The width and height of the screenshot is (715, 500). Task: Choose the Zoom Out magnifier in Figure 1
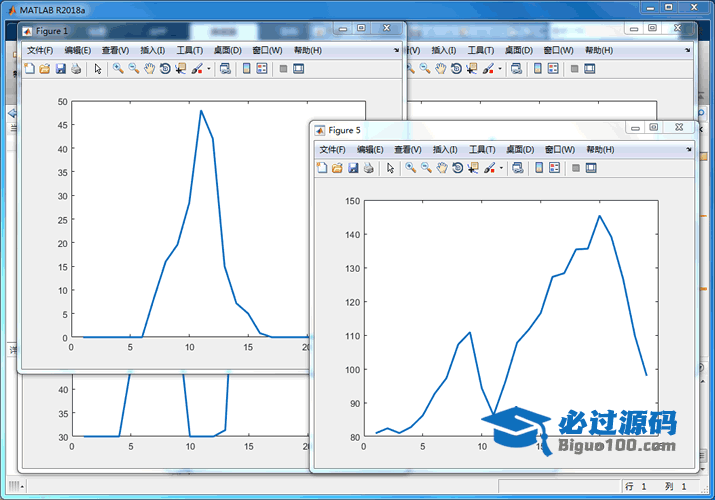133,69
